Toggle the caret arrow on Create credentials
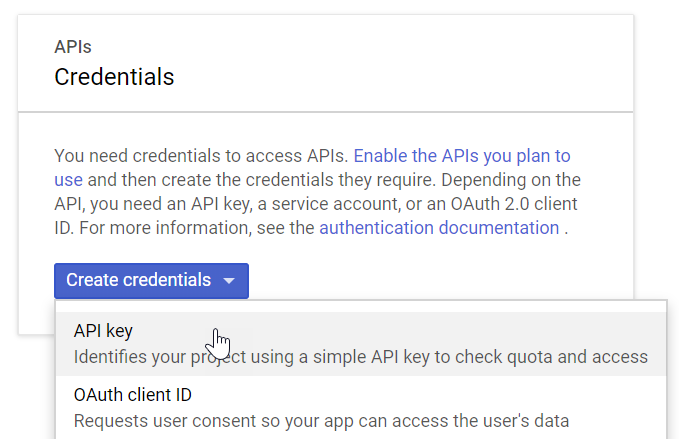 pos(229,281)
